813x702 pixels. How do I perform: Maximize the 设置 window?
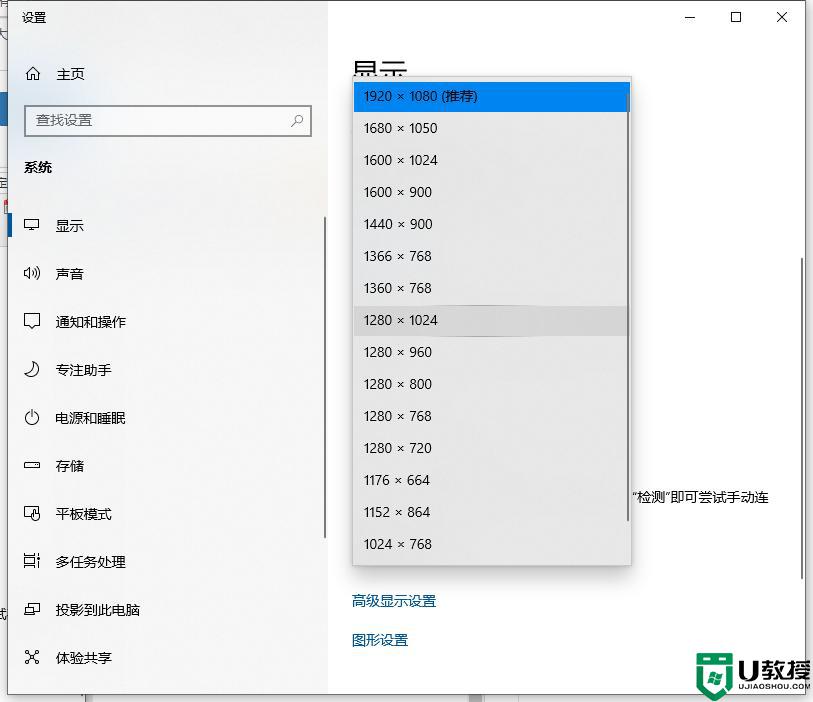(736, 17)
